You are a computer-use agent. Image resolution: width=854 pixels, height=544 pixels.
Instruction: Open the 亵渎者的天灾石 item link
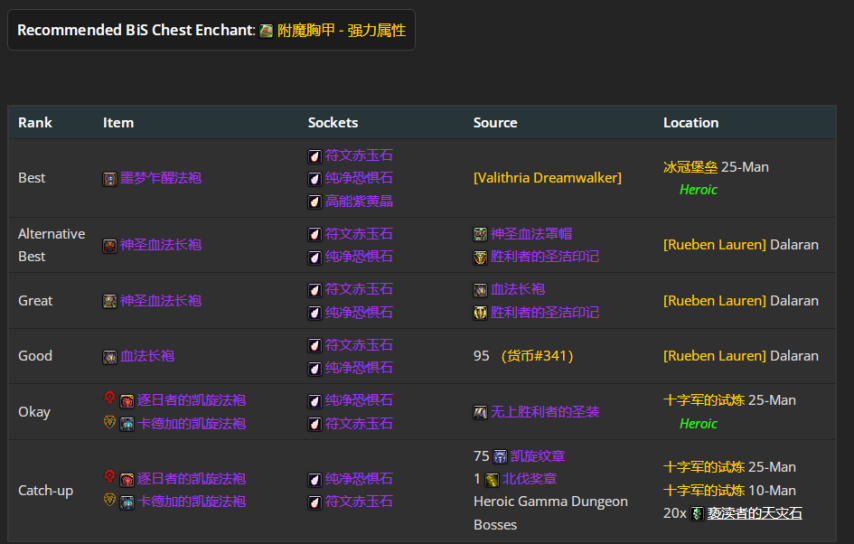click(754, 514)
